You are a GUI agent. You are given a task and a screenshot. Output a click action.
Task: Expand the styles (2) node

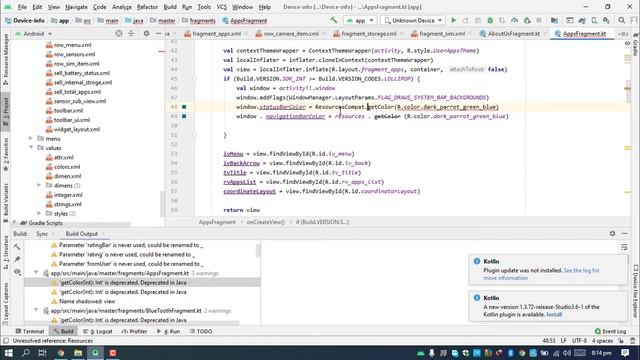point(39,213)
